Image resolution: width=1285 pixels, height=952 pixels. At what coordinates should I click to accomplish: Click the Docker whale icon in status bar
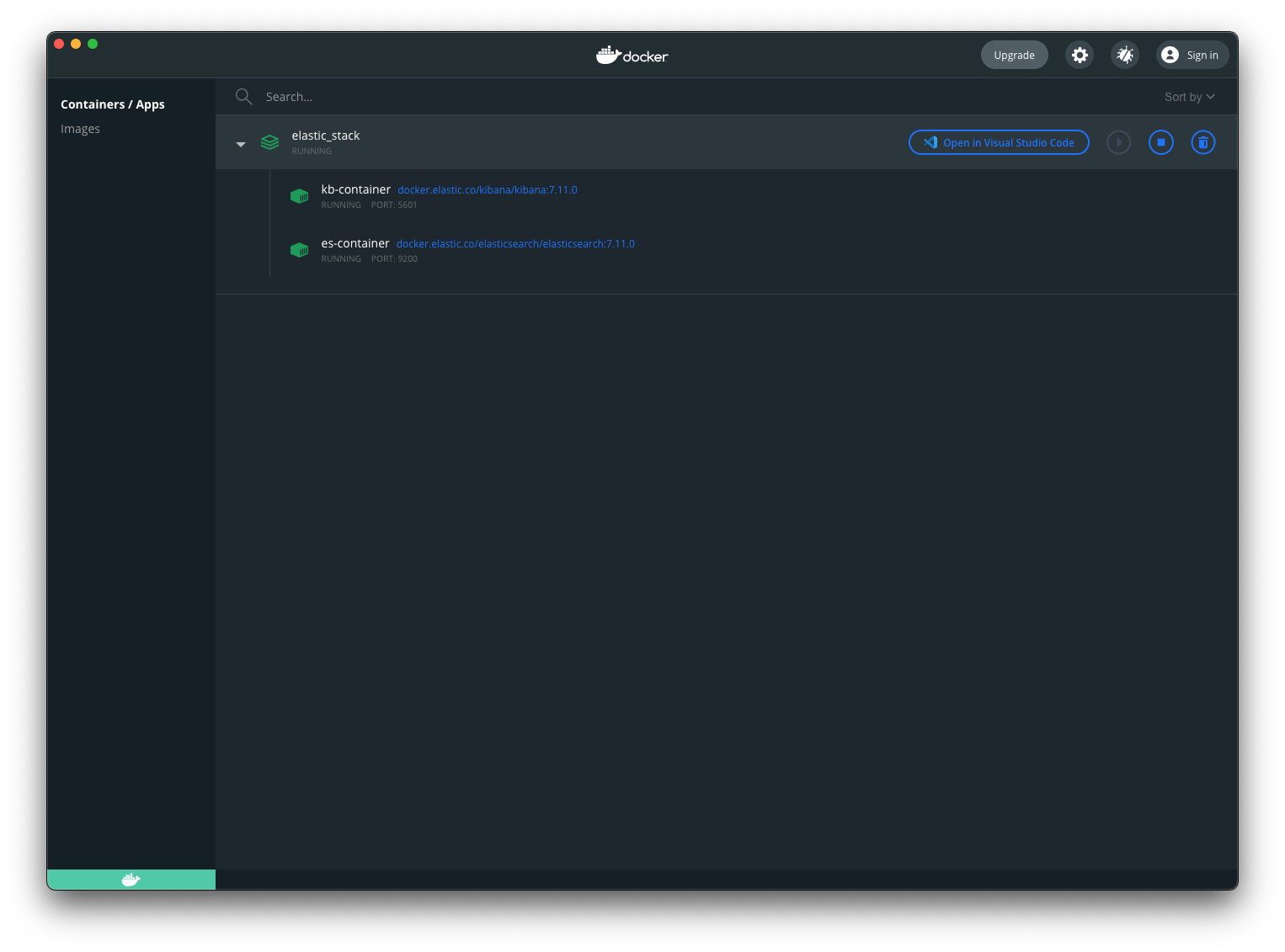131,880
